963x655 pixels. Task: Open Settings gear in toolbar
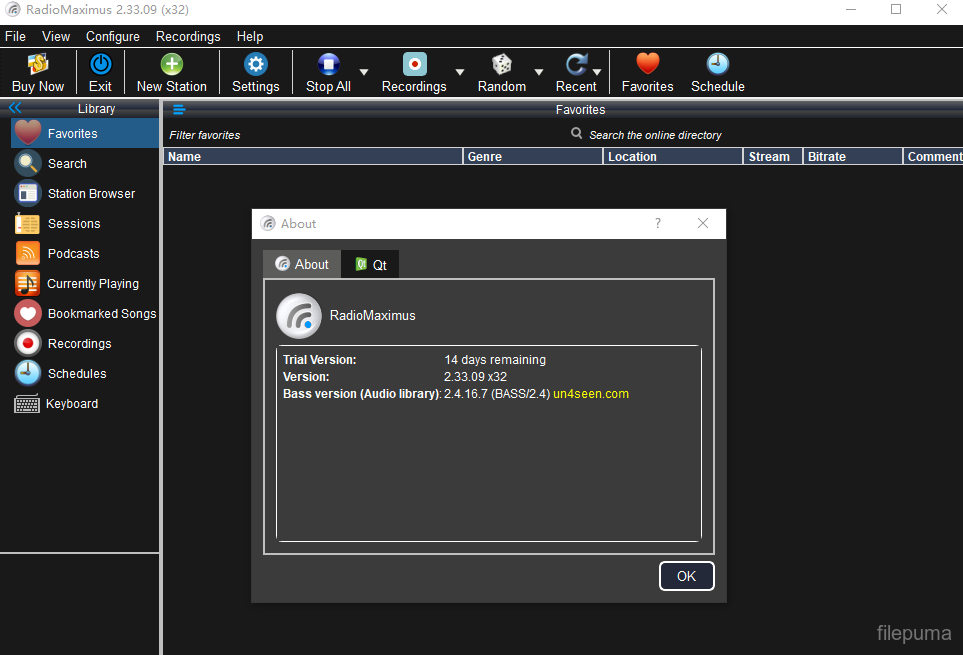256,66
